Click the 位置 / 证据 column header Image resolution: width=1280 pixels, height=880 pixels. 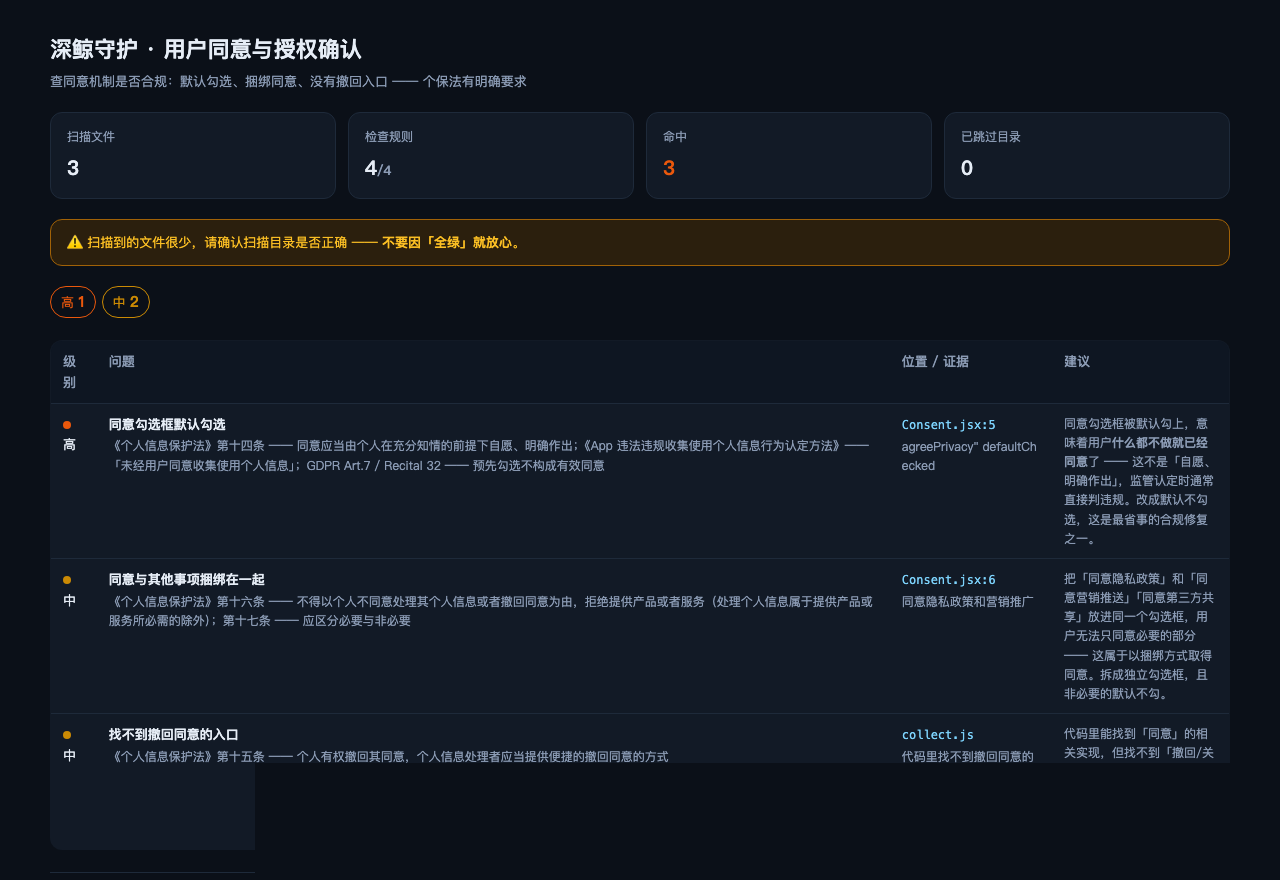(x=935, y=361)
